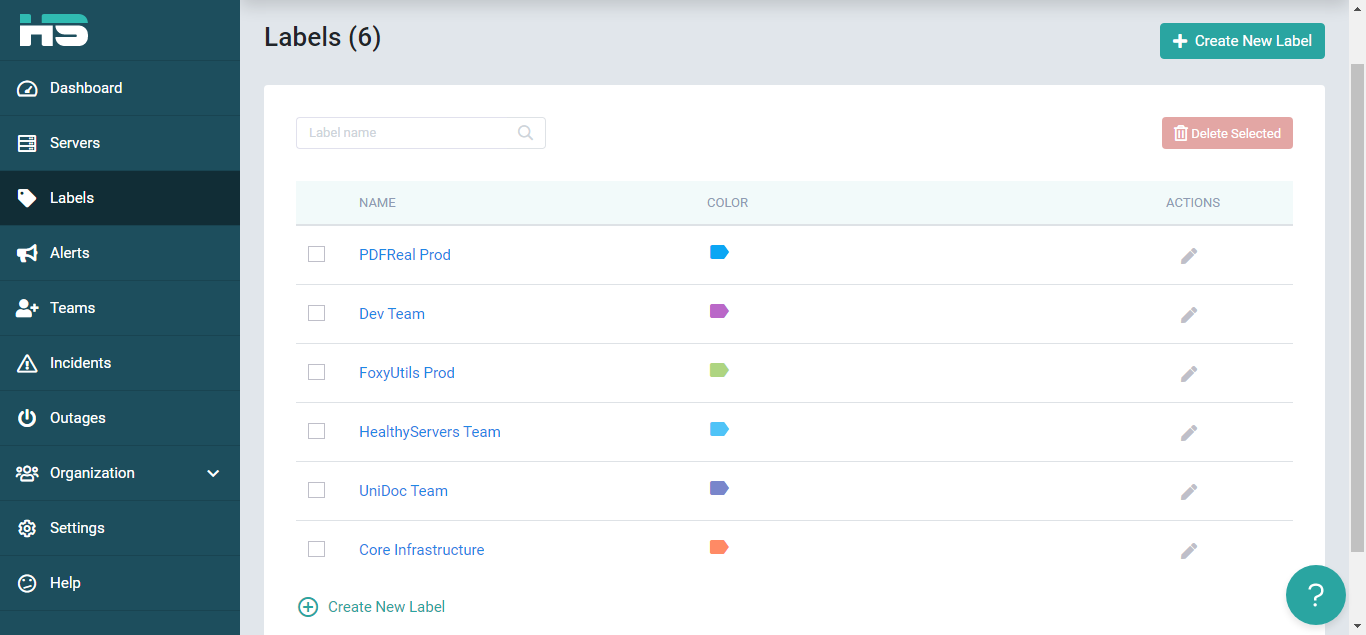The height and width of the screenshot is (635, 1366).
Task: Click the NAME column header
Action: click(x=378, y=203)
